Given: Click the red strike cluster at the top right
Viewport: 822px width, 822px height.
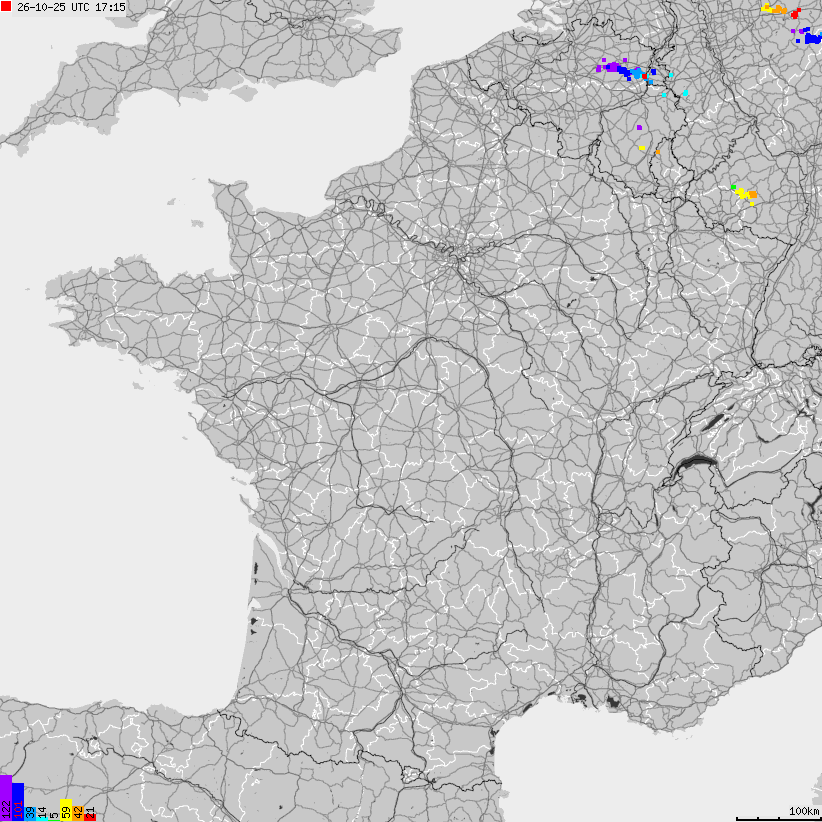Looking at the screenshot, I should (x=795, y=14).
